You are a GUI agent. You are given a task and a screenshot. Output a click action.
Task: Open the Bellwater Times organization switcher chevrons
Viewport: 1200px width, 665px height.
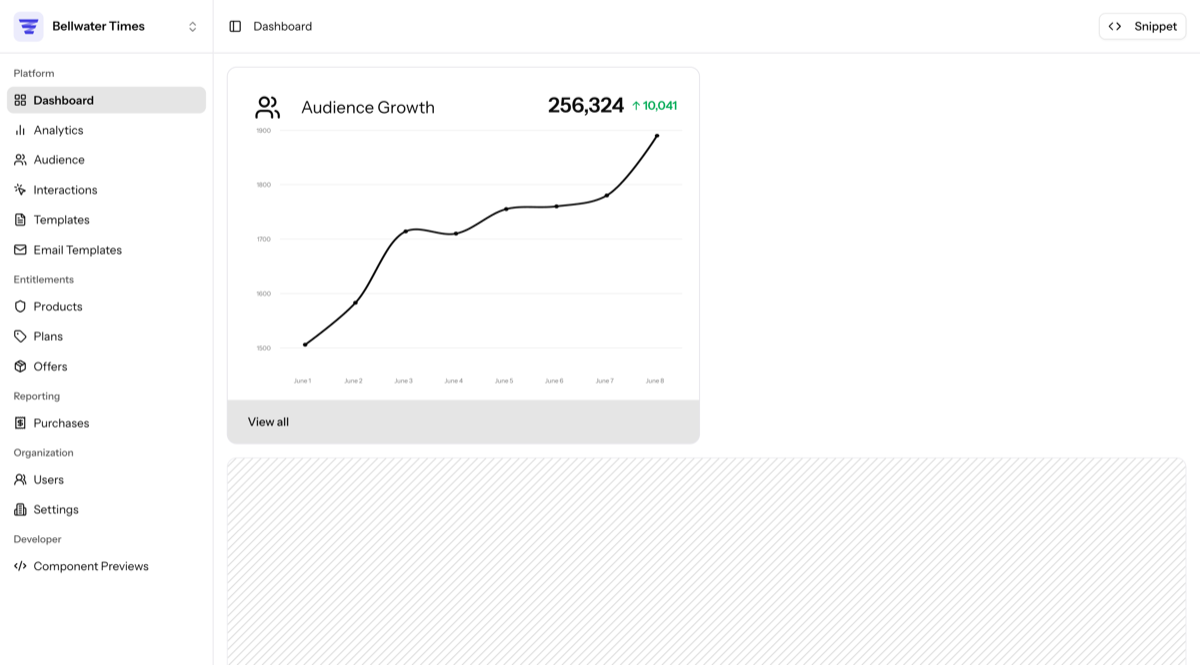click(193, 27)
